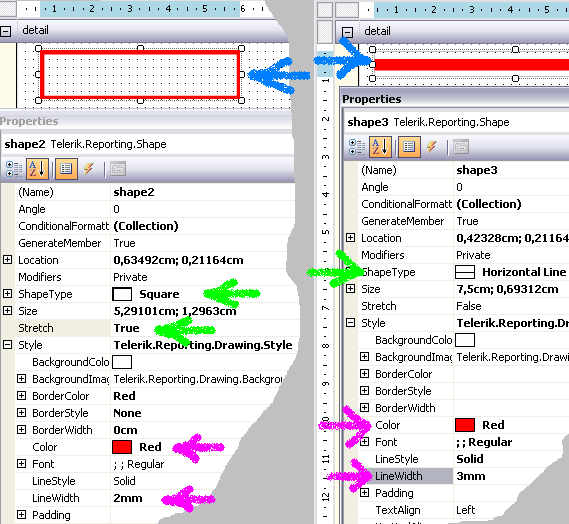
Task: Click Alphabetical sort icon in shape3 properties
Action: 380,147
